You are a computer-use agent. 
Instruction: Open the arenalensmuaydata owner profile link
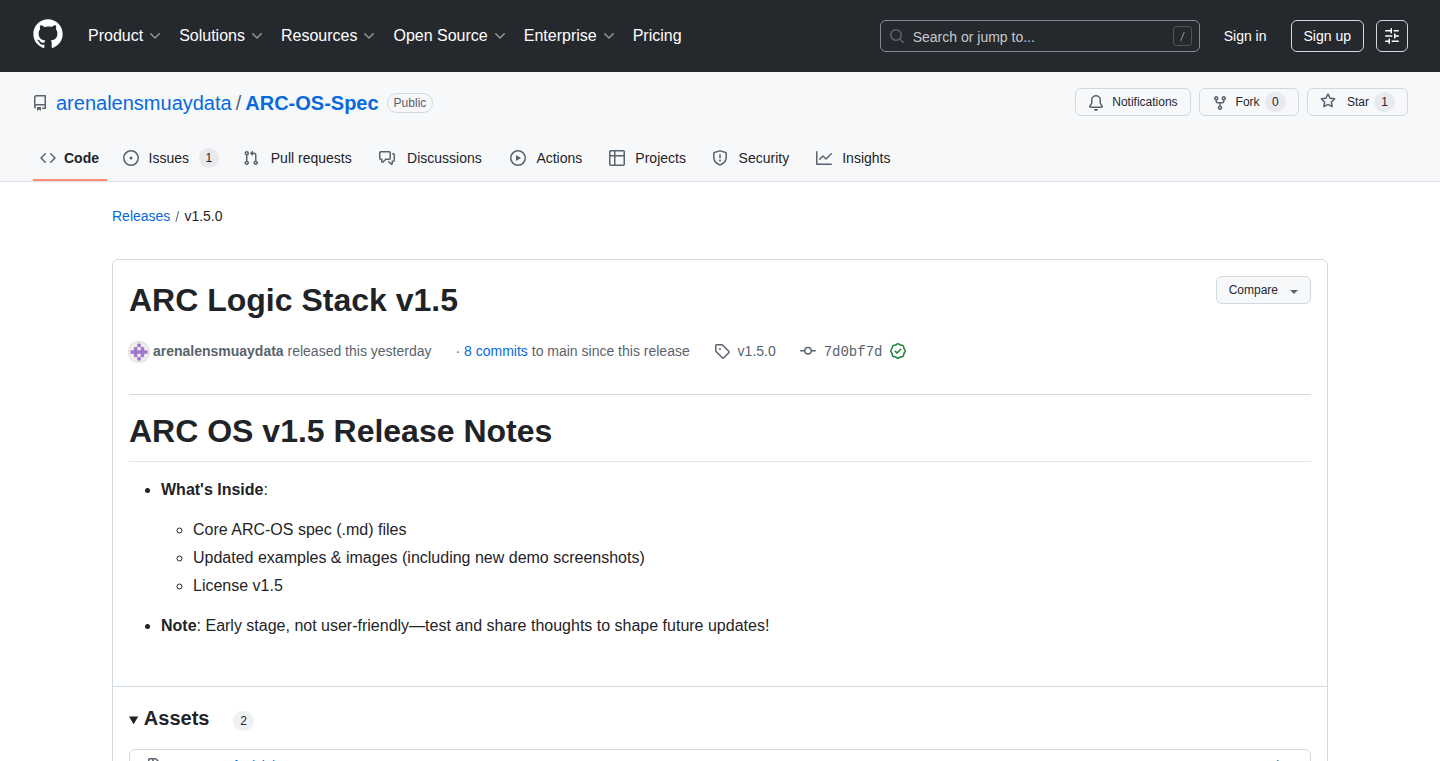coord(144,103)
